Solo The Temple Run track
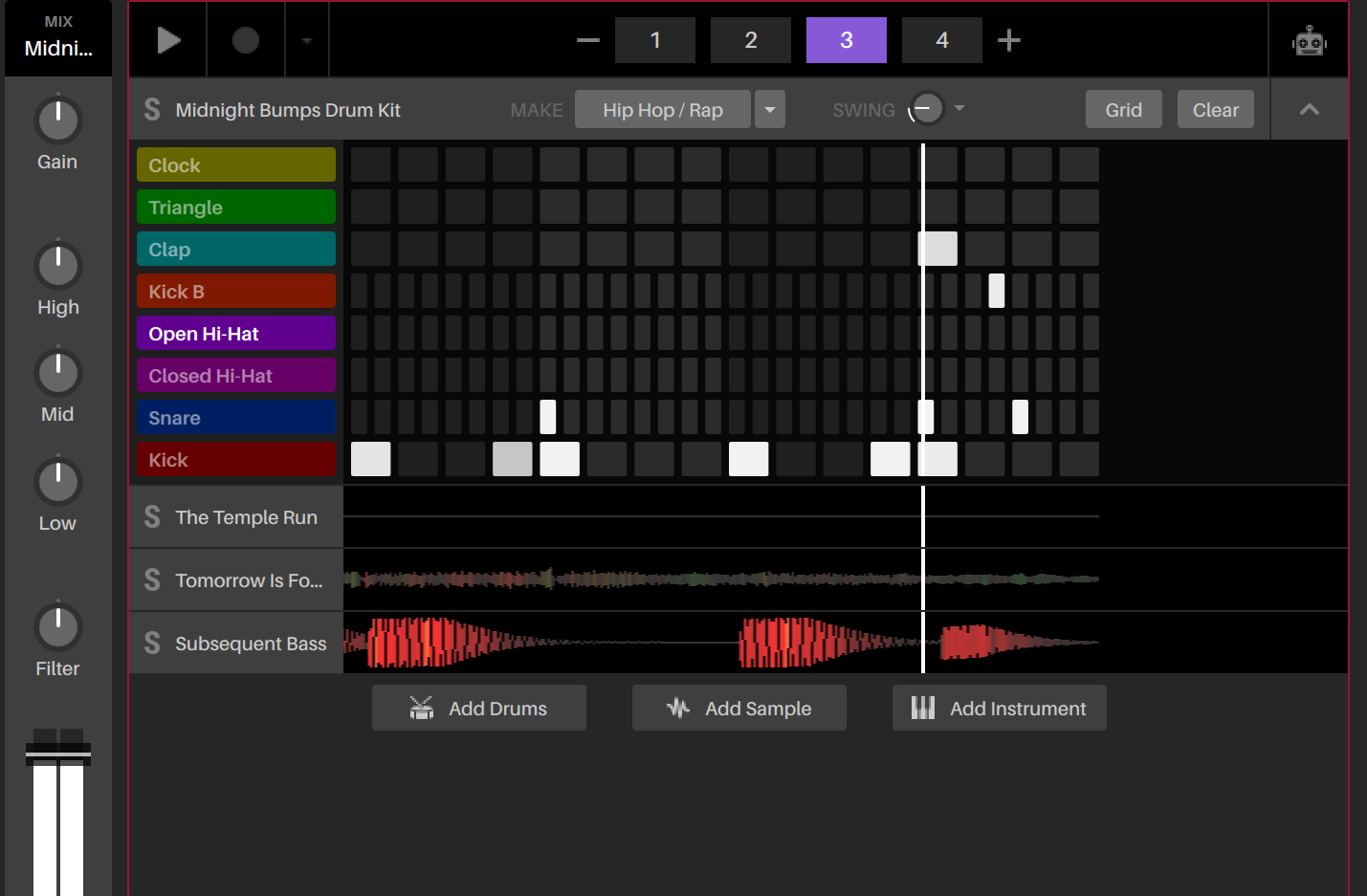The height and width of the screenshot is (896, 1367). pos(152,517)
